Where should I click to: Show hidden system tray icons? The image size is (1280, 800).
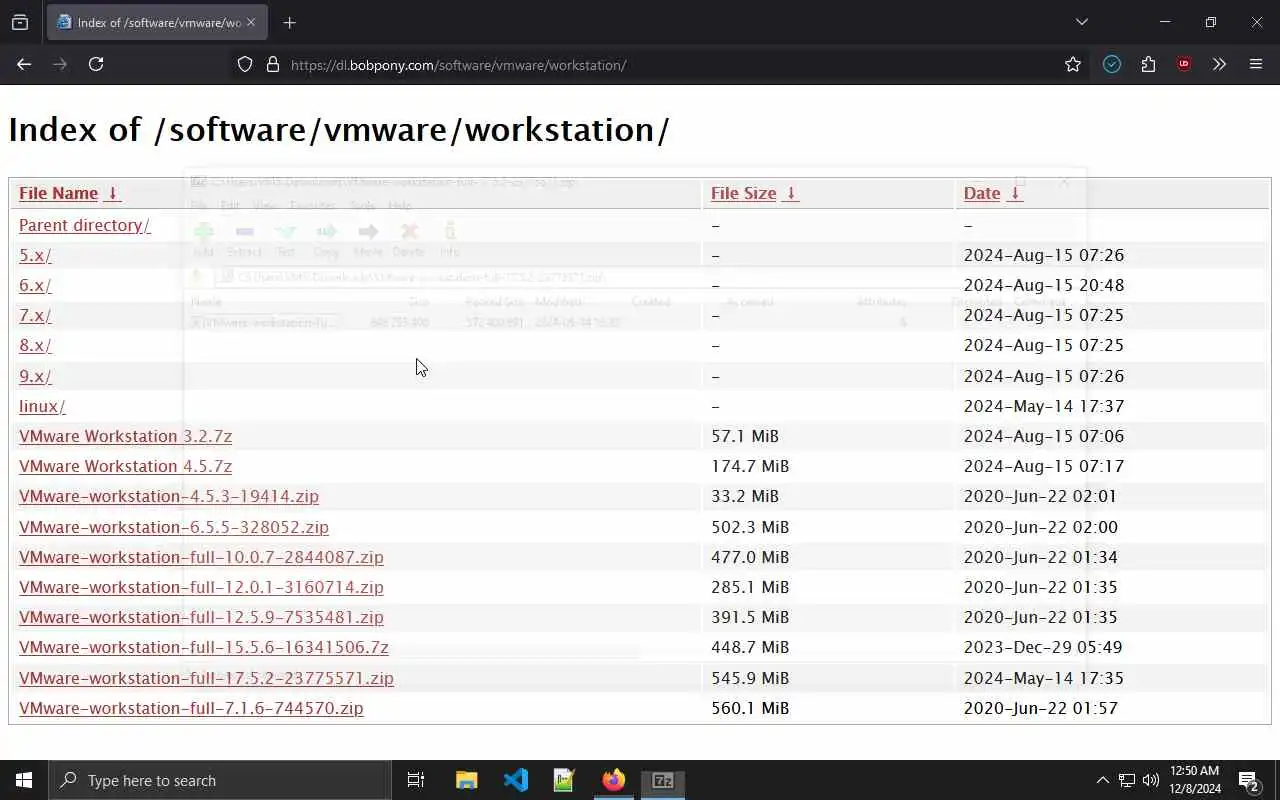coord(1102,780)
